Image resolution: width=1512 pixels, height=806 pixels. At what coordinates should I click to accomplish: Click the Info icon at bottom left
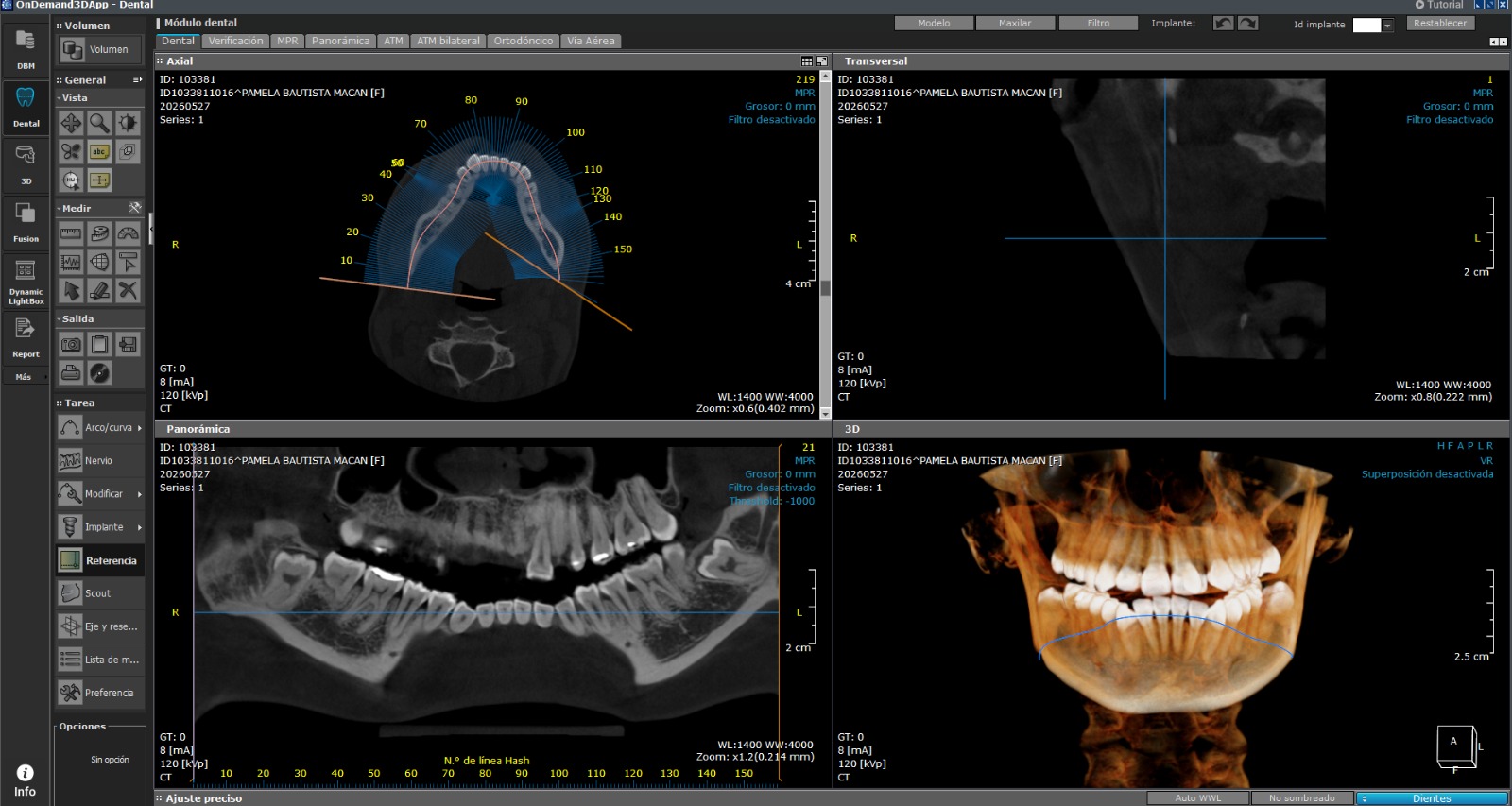[x=26, y=780]
